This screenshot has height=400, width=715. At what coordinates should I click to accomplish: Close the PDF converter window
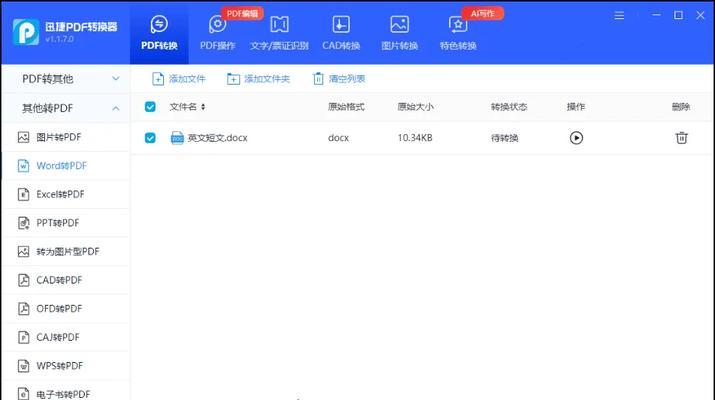tap(700, 15)
